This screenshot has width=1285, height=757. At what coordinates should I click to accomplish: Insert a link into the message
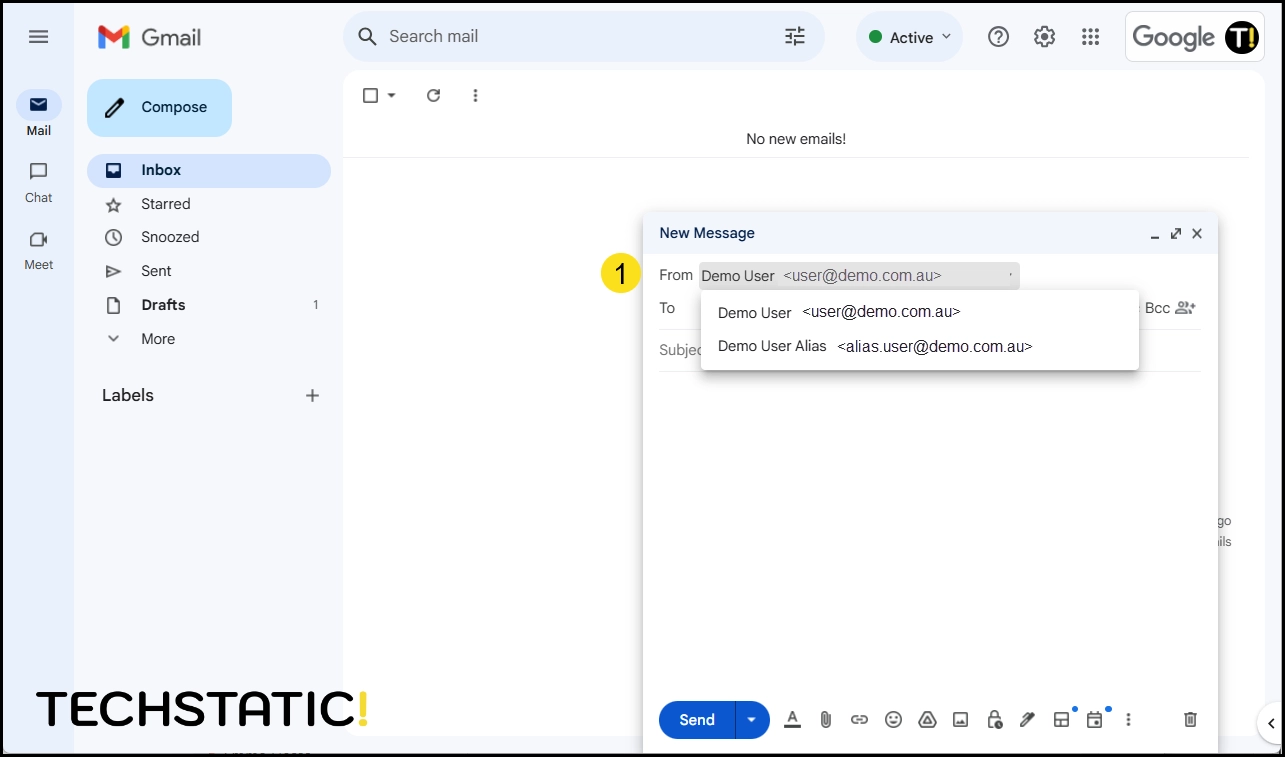click(859, 719)
